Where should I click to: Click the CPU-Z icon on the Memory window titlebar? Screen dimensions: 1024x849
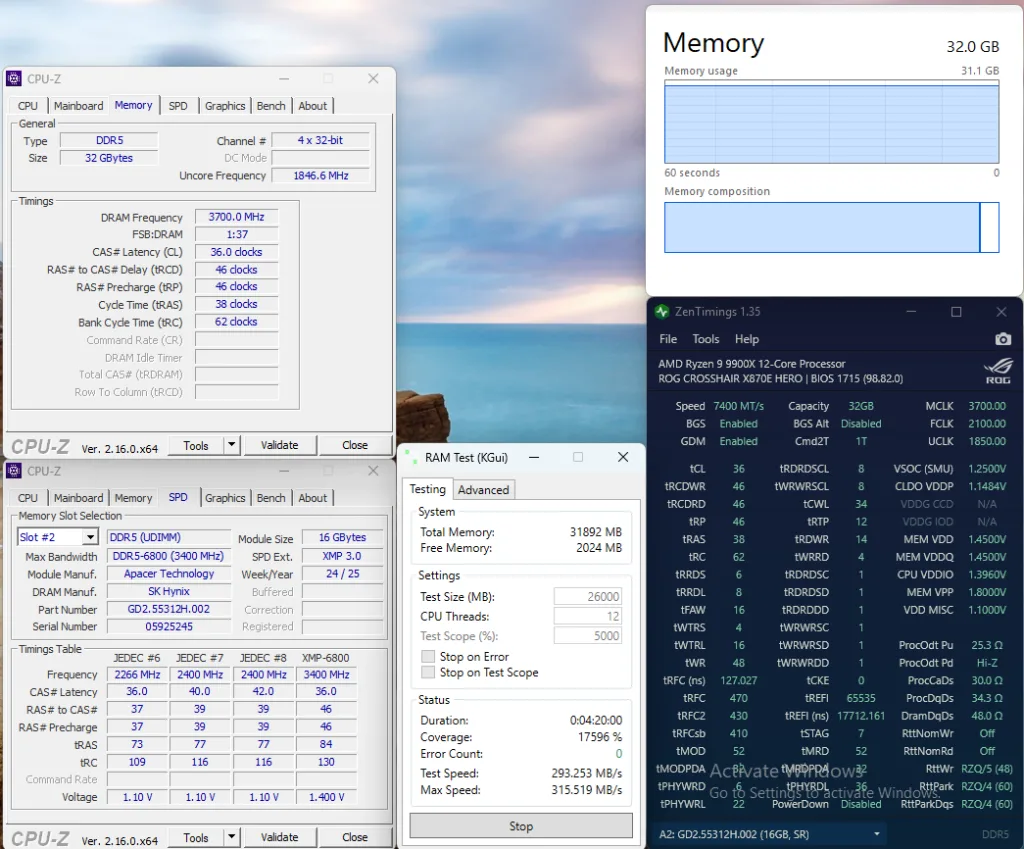coord(14,77)
